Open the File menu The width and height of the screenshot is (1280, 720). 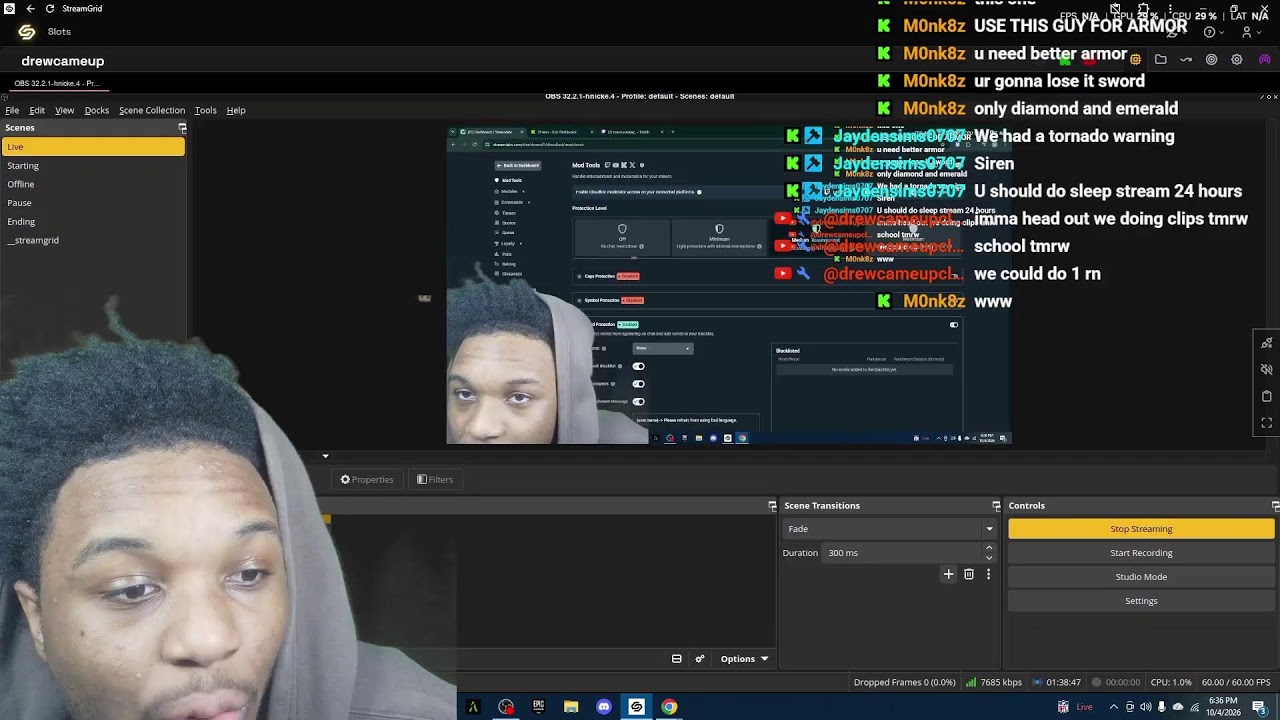click(x=12, y=110)
